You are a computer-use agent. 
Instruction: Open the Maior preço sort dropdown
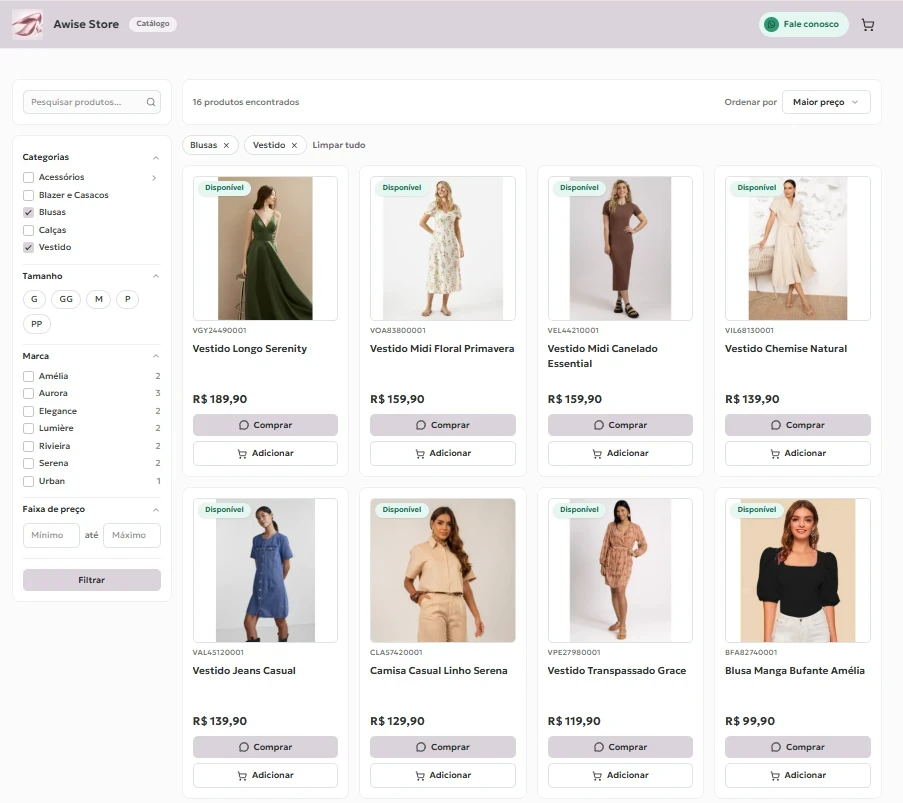[826, 102]
